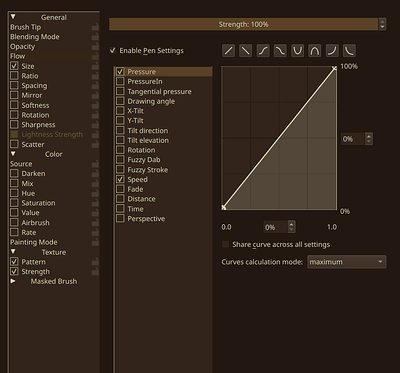This screenshot has height=373, width=400.
Task: Click the lock icon beside Sharpness
Action: pyautogui.click(x=95, y=125)
